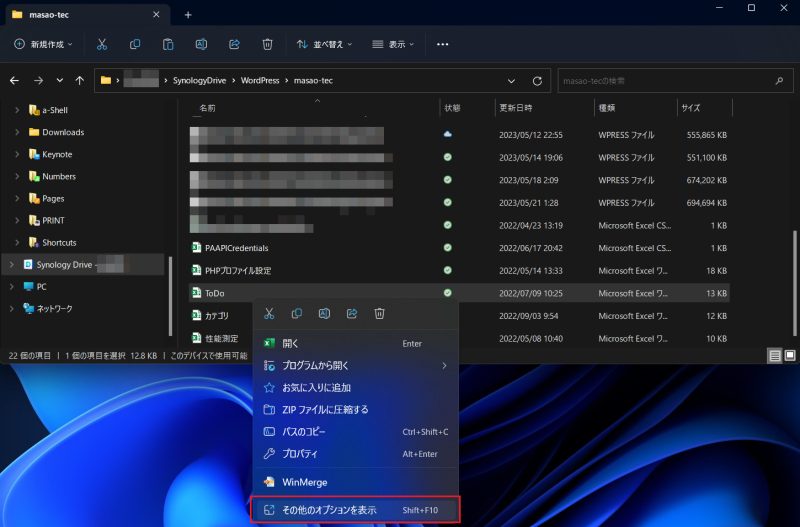800x527 pixels.
Task: Click the cloud status icon of the first file
Action: 447,135
